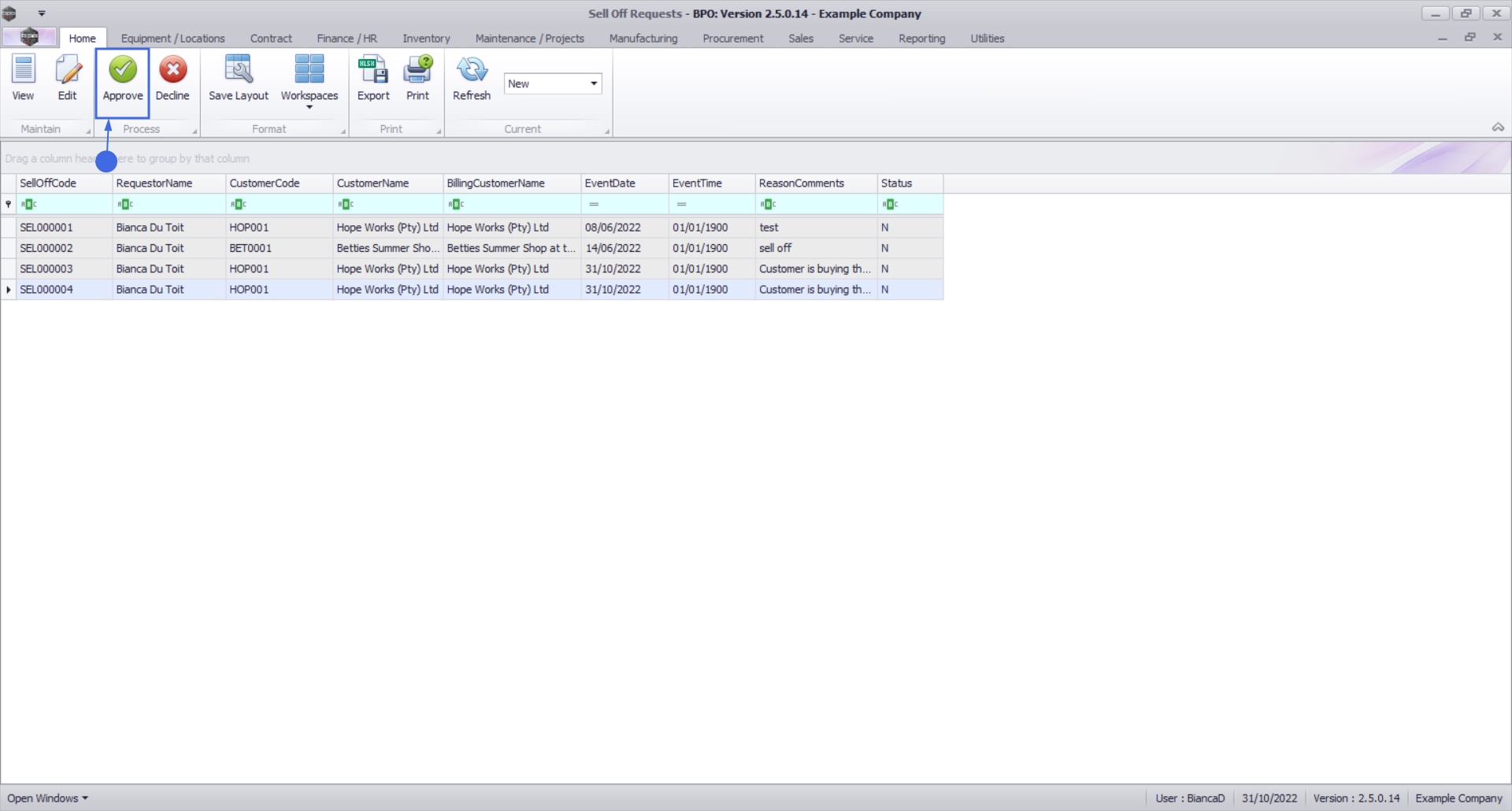Open the Utilities tab
1512x811 pixels.
click(x=987, y=38)
